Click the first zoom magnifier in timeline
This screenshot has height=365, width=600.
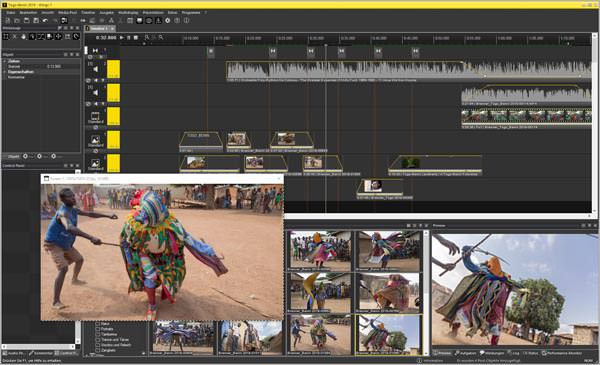coord(147,38)
